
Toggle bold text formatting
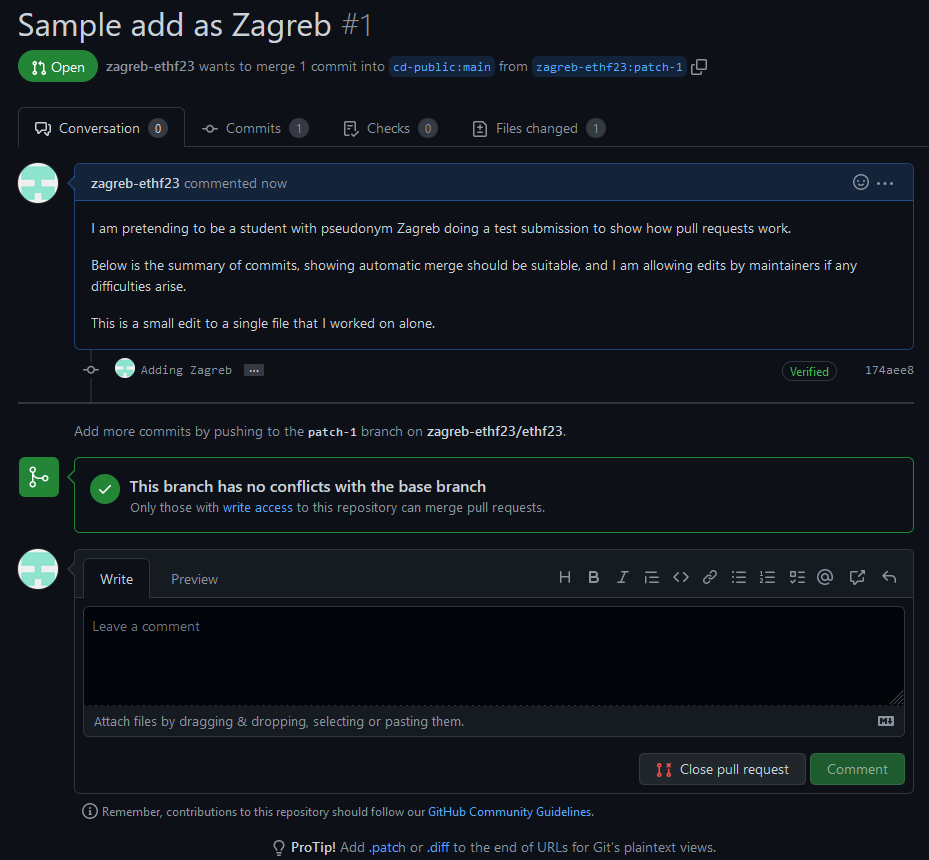[x=593, y=577]
